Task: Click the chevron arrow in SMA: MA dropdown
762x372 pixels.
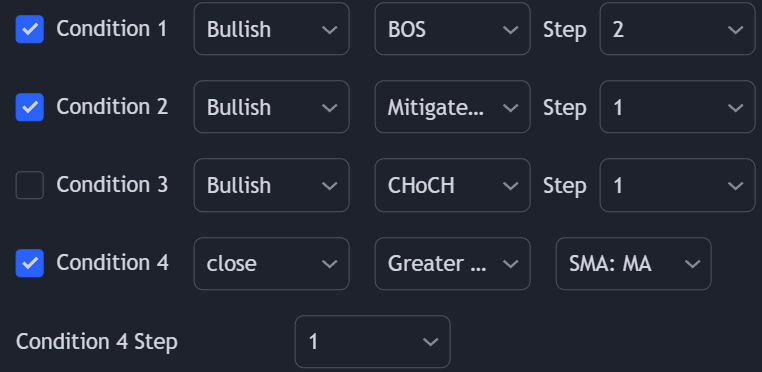Action: [x=692, y=264]
